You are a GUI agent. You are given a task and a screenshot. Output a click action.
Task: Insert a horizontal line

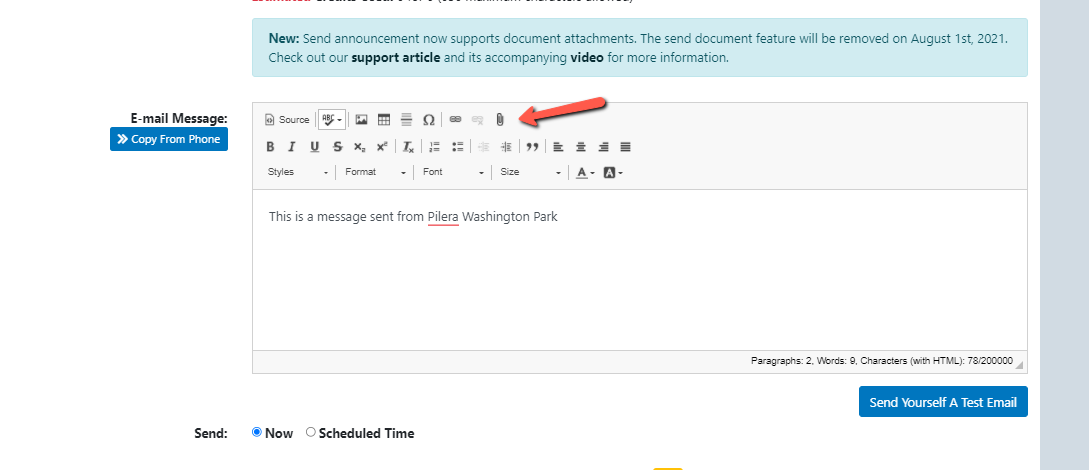click(x=406, y=119)
